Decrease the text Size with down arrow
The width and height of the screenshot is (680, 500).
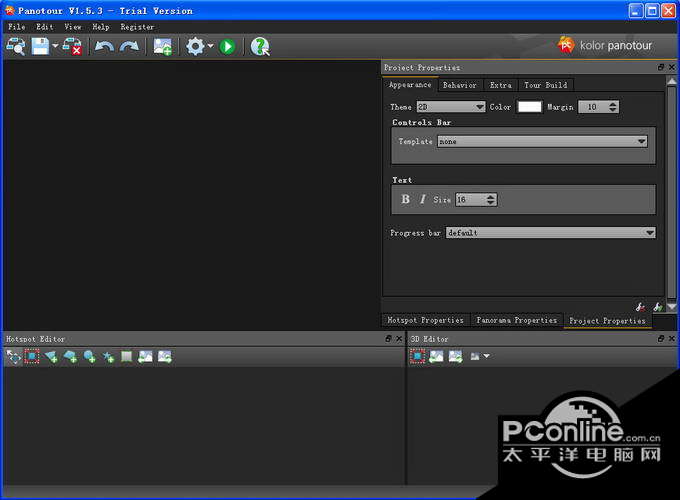(x=490, y=203)
